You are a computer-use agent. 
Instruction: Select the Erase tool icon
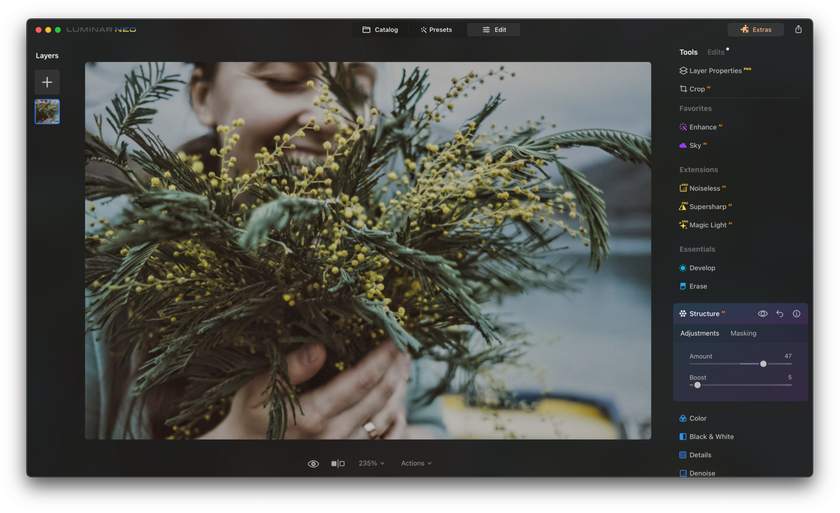click(x=683, y=286)
